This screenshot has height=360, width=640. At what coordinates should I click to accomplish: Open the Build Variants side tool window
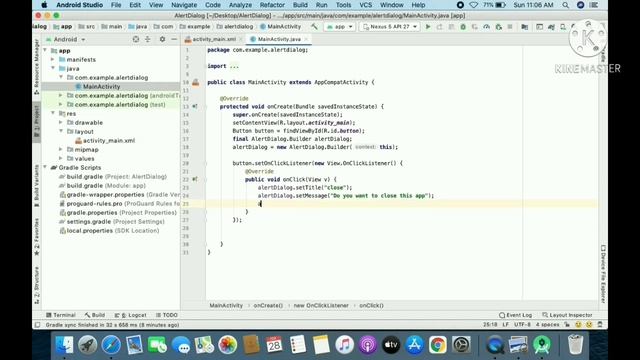coord(37,186)
